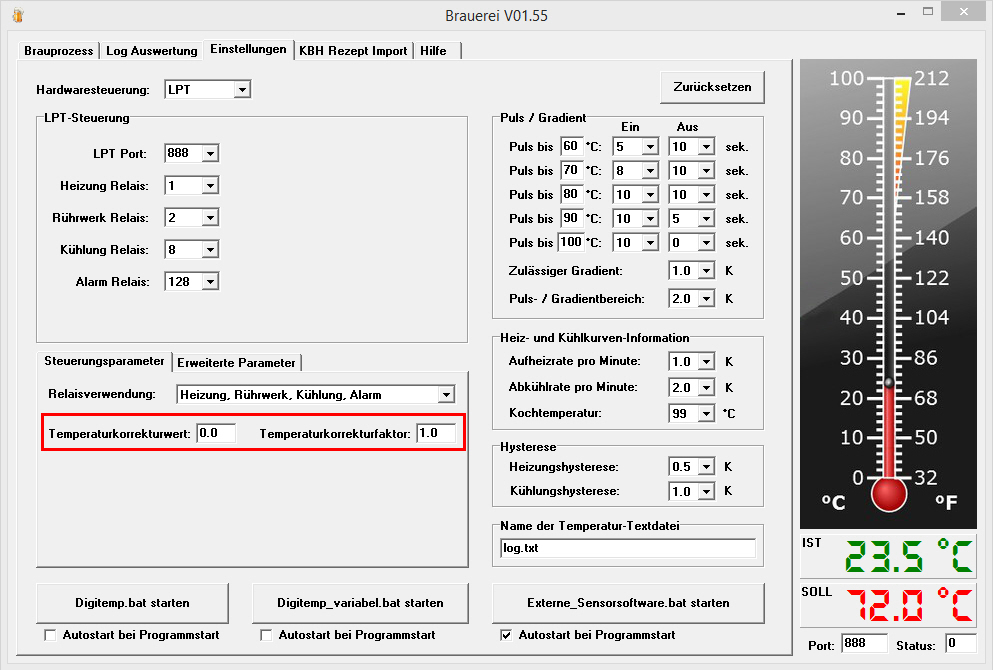
Task: Switch to the Brauprozess tab
Action: 59,51
